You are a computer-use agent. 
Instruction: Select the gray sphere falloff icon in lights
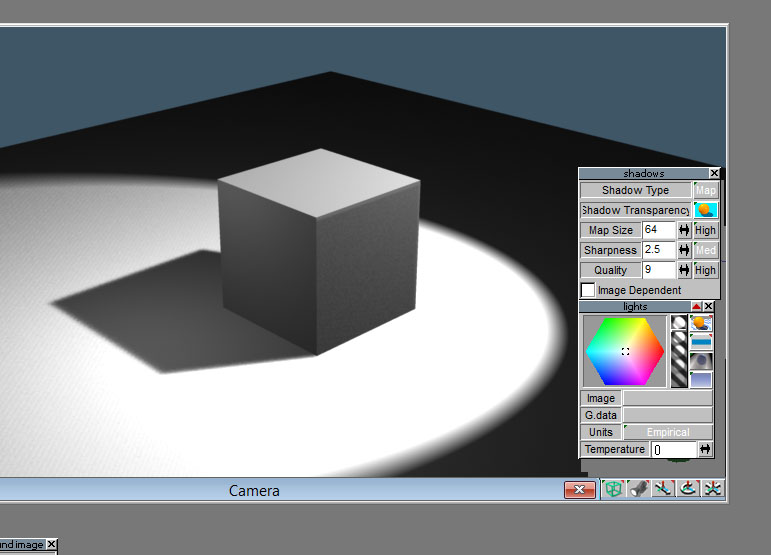tap(701, 361)
